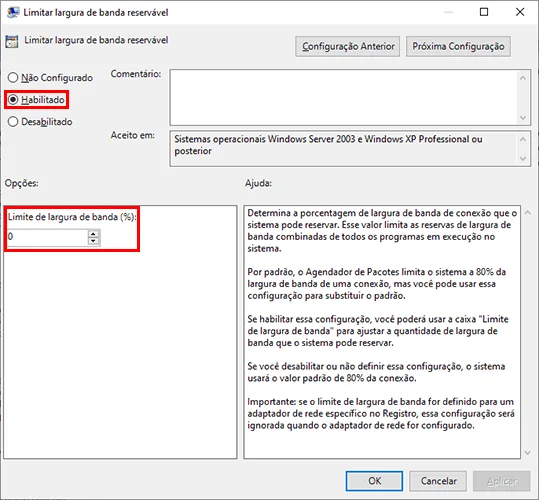
Task: Go to Configuração Anterior
Action: point(348,46)
